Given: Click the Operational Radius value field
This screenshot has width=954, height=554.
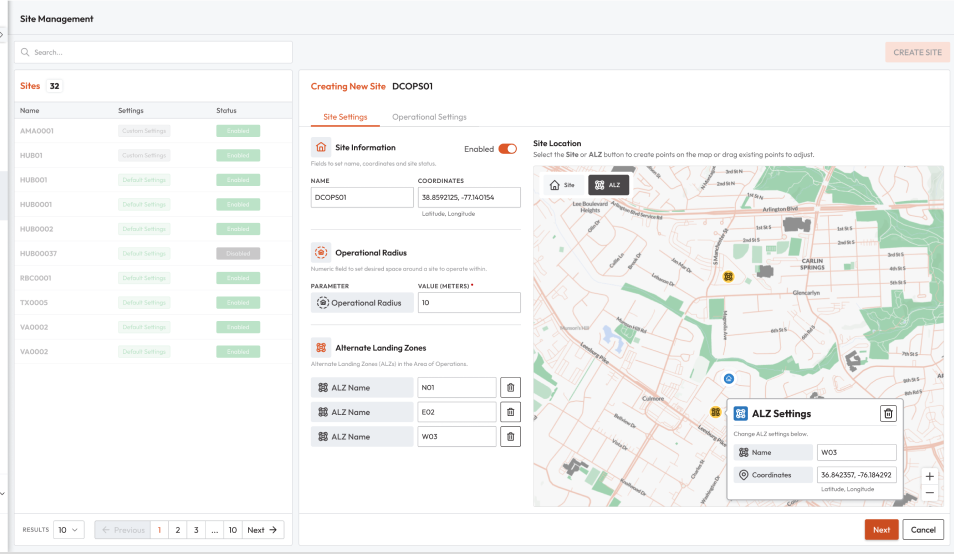Looking at the screenshot, I should point(469,302).
